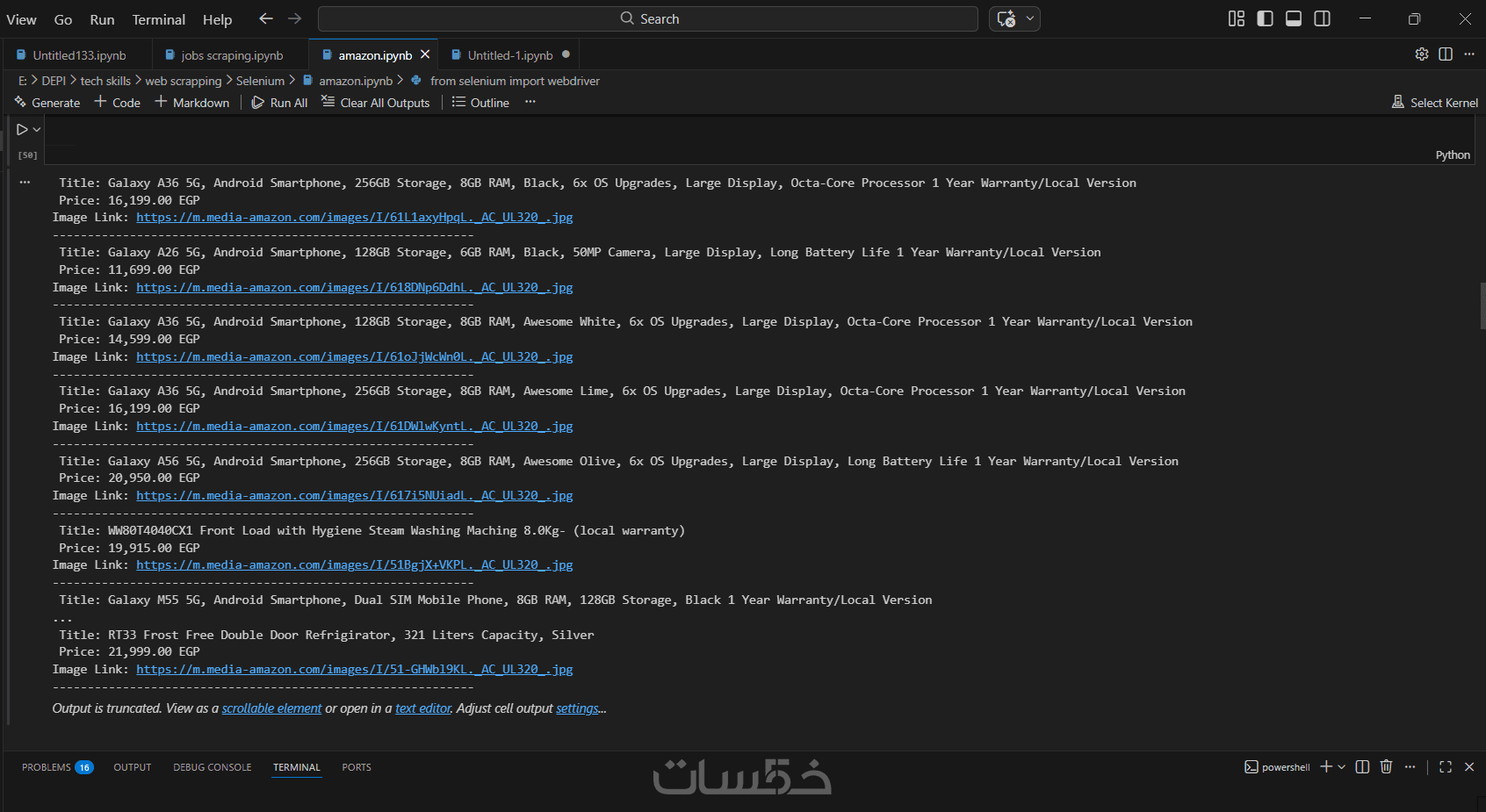Screen dimensions: 1486x812
Task: Open the notebook Outline
Action: coord(480,103)
